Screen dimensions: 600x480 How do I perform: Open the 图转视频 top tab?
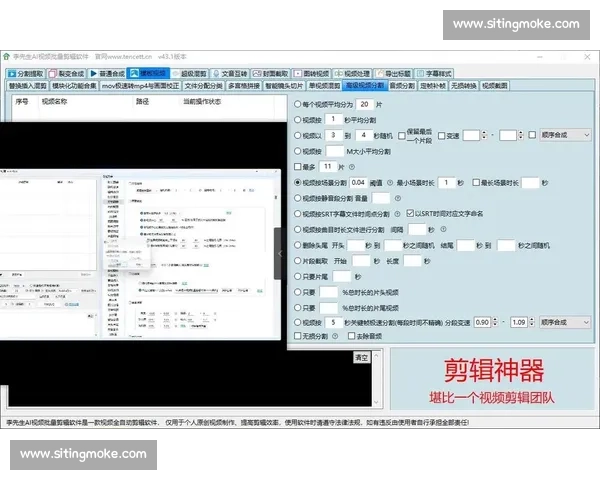tap(311, 73)
